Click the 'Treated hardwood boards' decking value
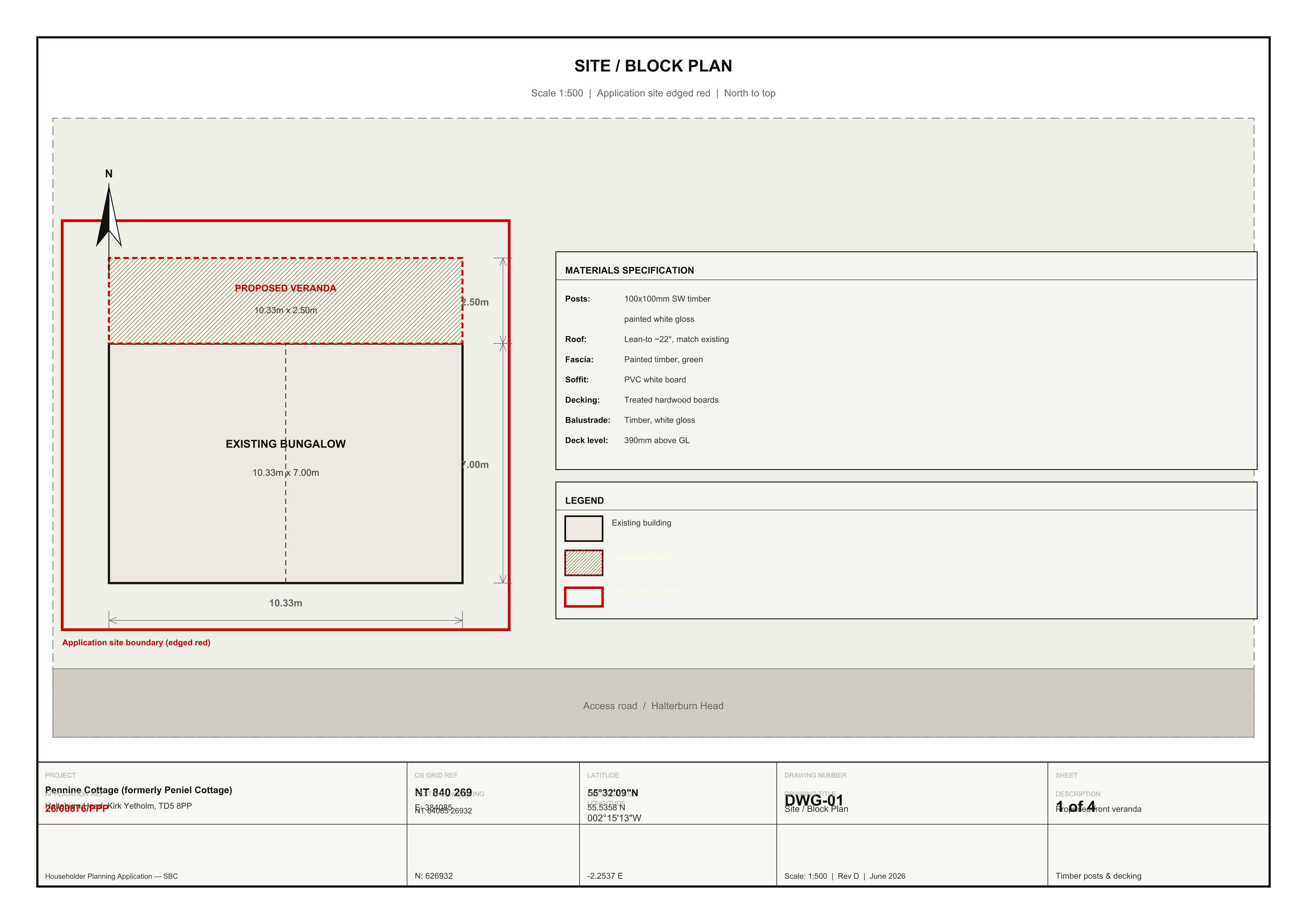 tap(671, 400)
